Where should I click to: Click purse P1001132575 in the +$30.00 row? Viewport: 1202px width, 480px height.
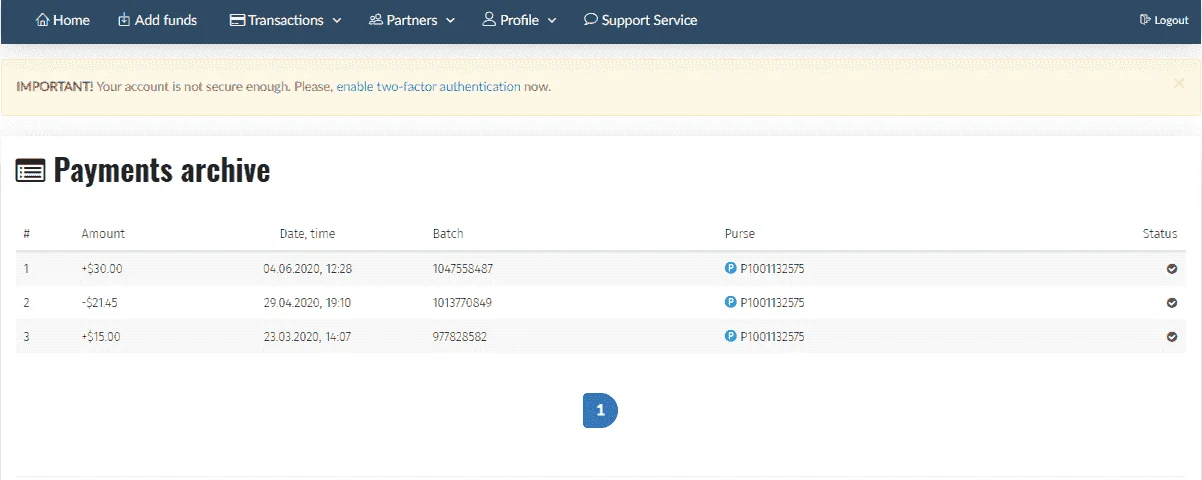772,269
